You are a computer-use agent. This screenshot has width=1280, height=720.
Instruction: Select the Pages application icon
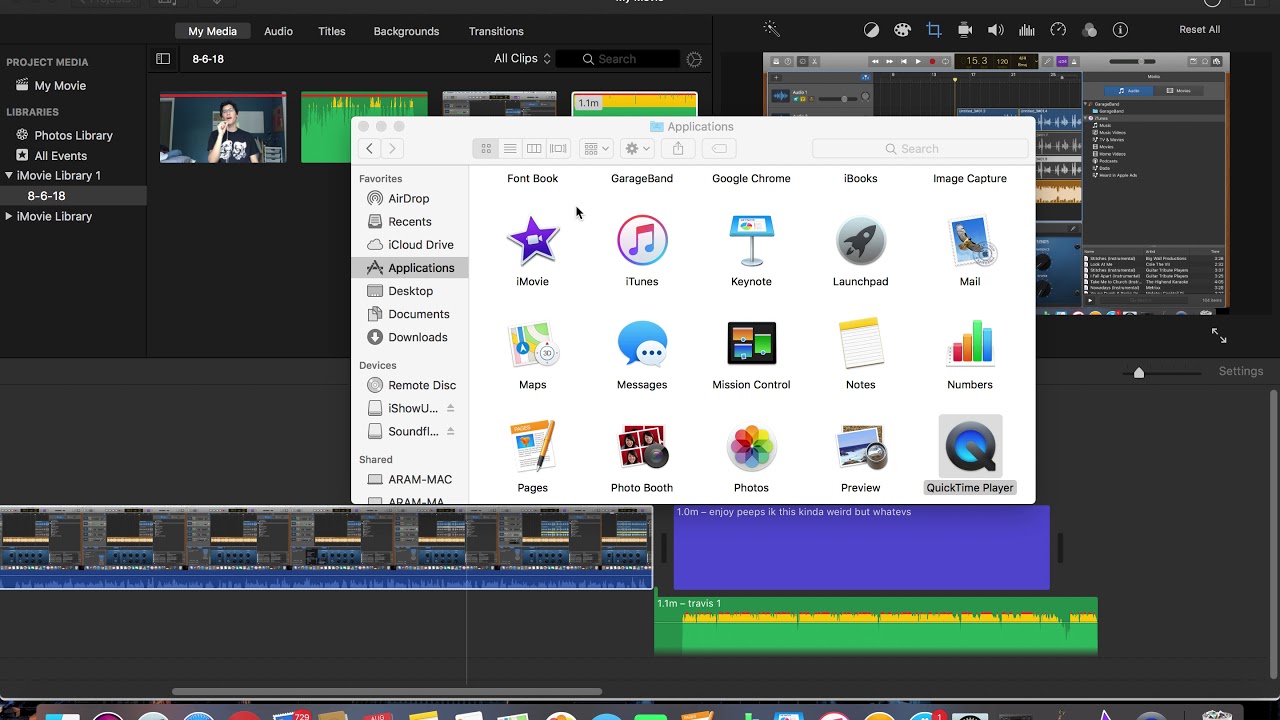(532, 447)
